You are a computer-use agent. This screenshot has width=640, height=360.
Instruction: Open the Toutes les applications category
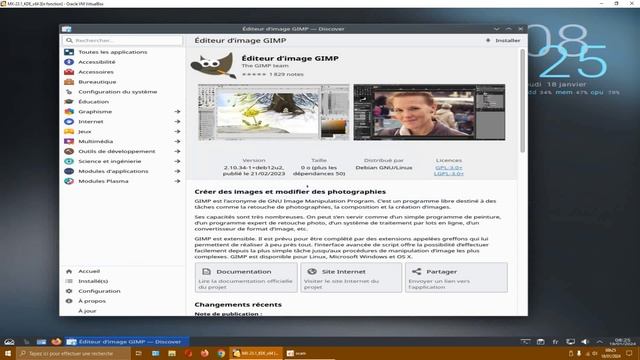122,52
